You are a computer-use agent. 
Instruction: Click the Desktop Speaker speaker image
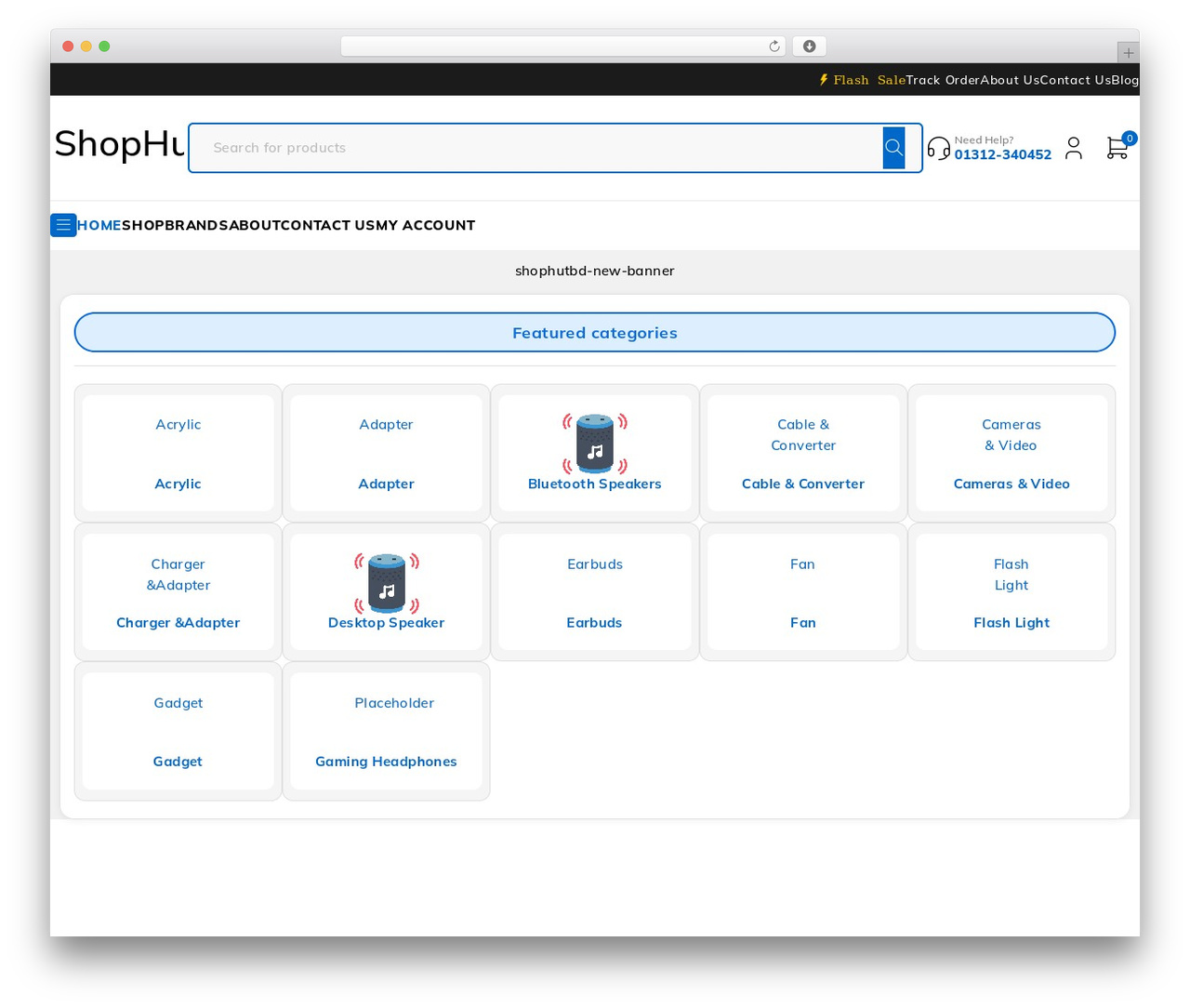click(x=387, y=582)
